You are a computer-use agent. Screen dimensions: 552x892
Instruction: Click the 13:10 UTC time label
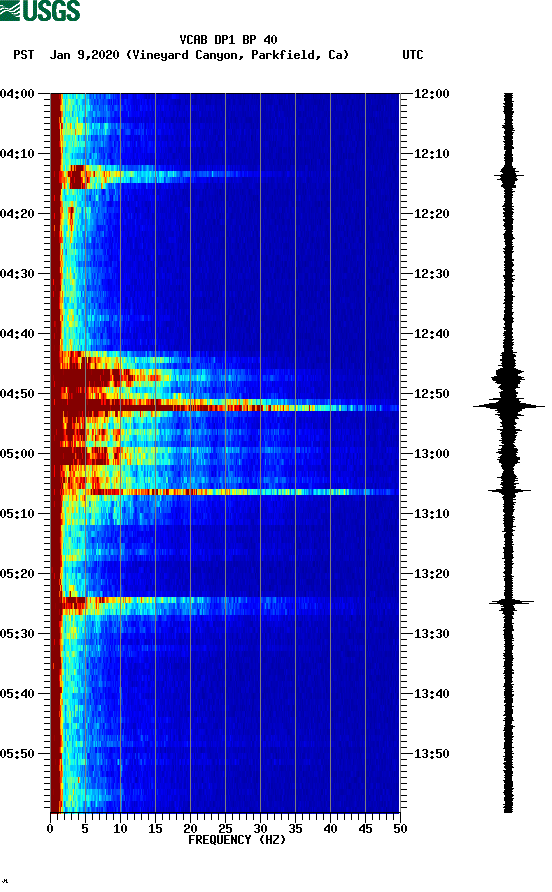point(431,514)
